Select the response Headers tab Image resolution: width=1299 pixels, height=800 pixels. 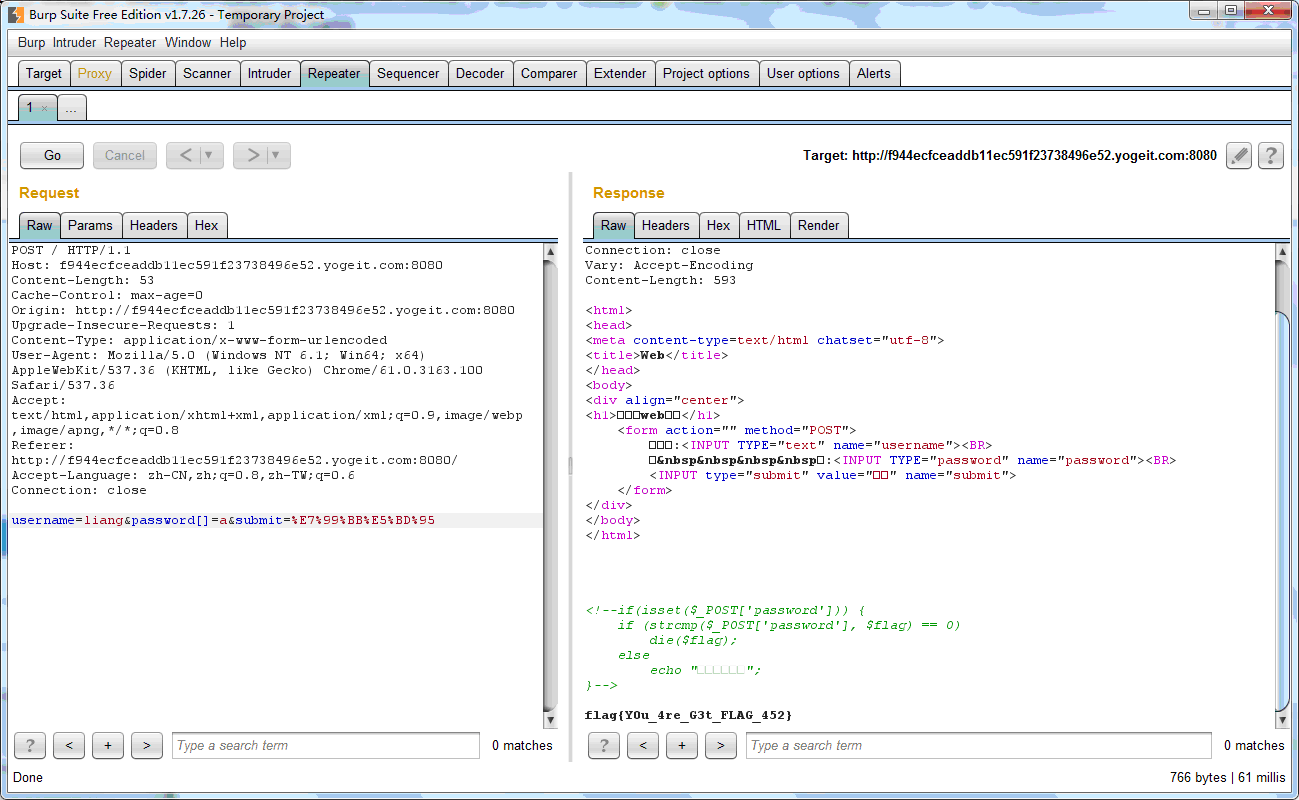pos(666,225)
